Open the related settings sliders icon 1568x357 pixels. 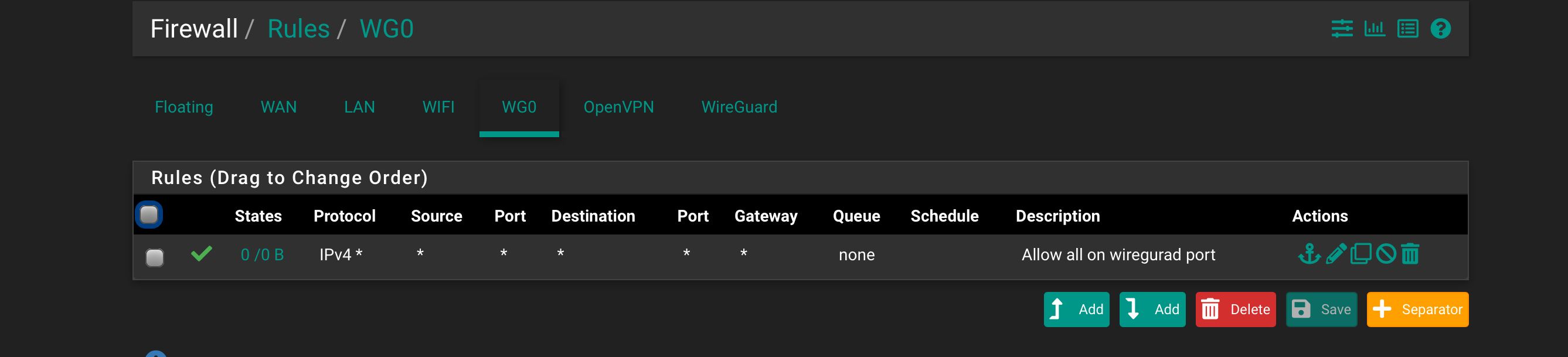pos(1342,29)
